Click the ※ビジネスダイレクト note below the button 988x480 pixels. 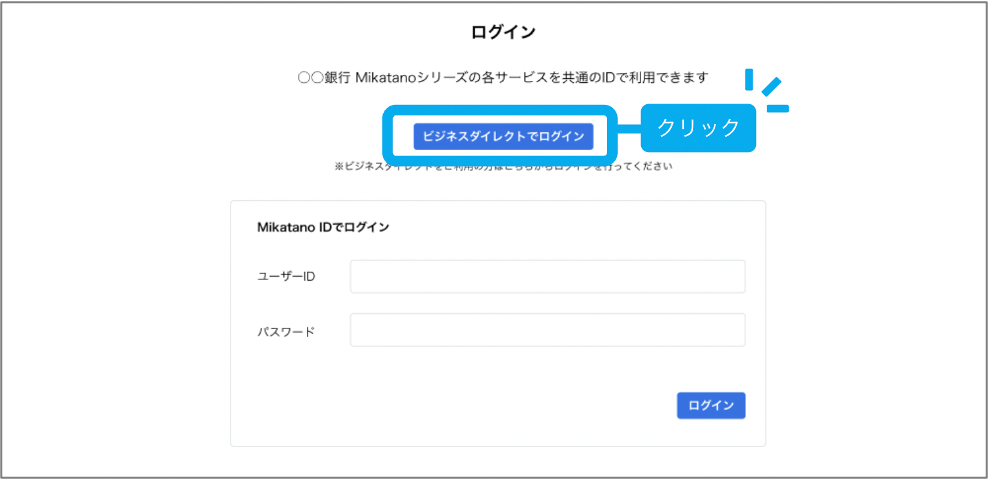(503, 168)
